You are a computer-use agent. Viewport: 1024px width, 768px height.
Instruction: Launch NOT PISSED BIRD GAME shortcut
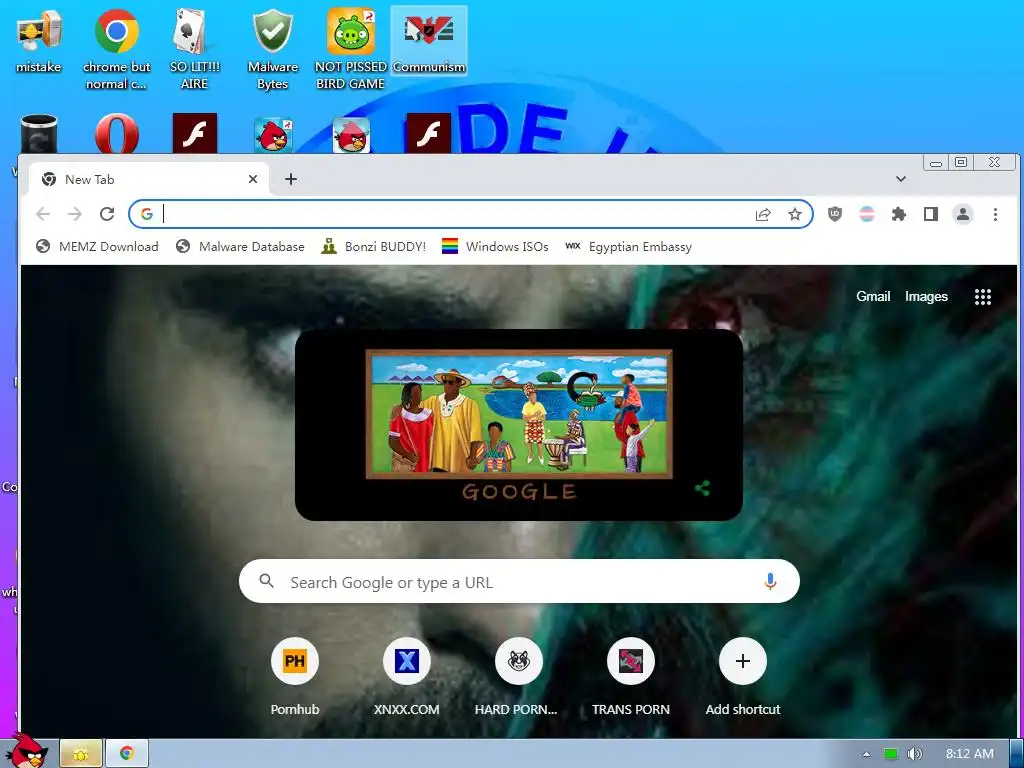pyautogui.click(x=351, y=49)
